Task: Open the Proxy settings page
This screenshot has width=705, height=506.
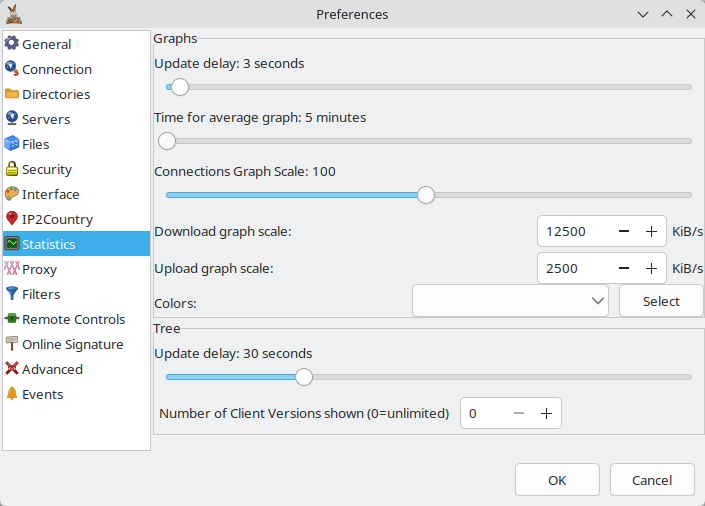Action: [x=76, y=269]
